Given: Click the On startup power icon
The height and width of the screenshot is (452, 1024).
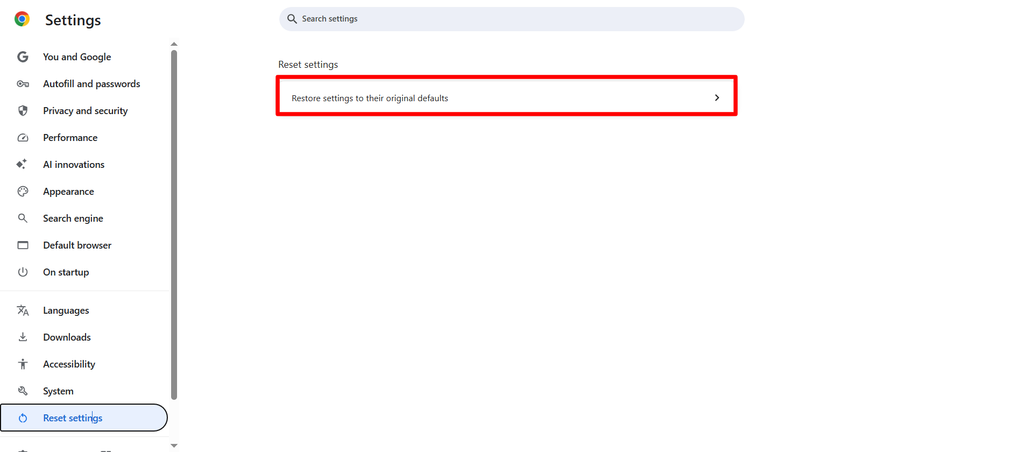Looking at the screenshot, I should pos(23,272).
